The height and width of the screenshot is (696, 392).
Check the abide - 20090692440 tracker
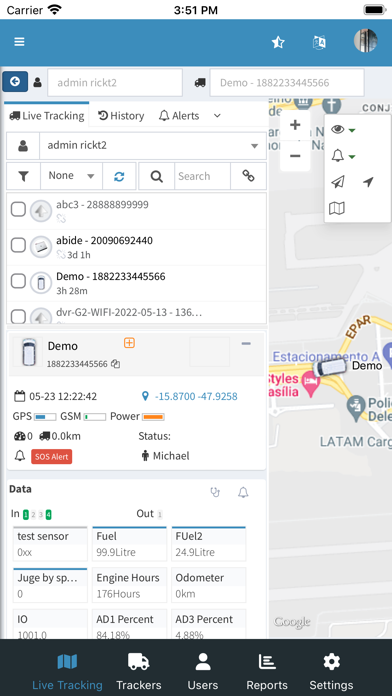[x=18, y=245]
